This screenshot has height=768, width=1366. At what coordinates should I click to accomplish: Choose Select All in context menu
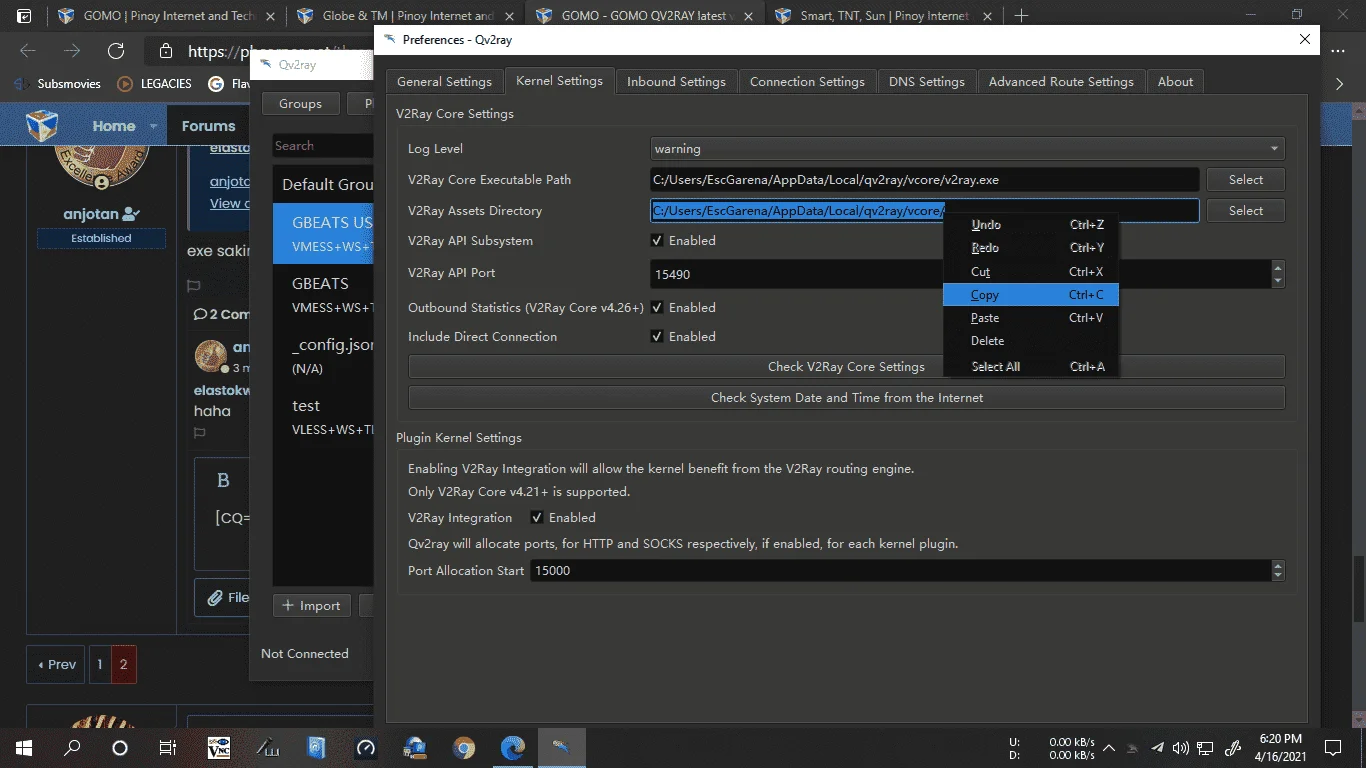(1030, 367)
